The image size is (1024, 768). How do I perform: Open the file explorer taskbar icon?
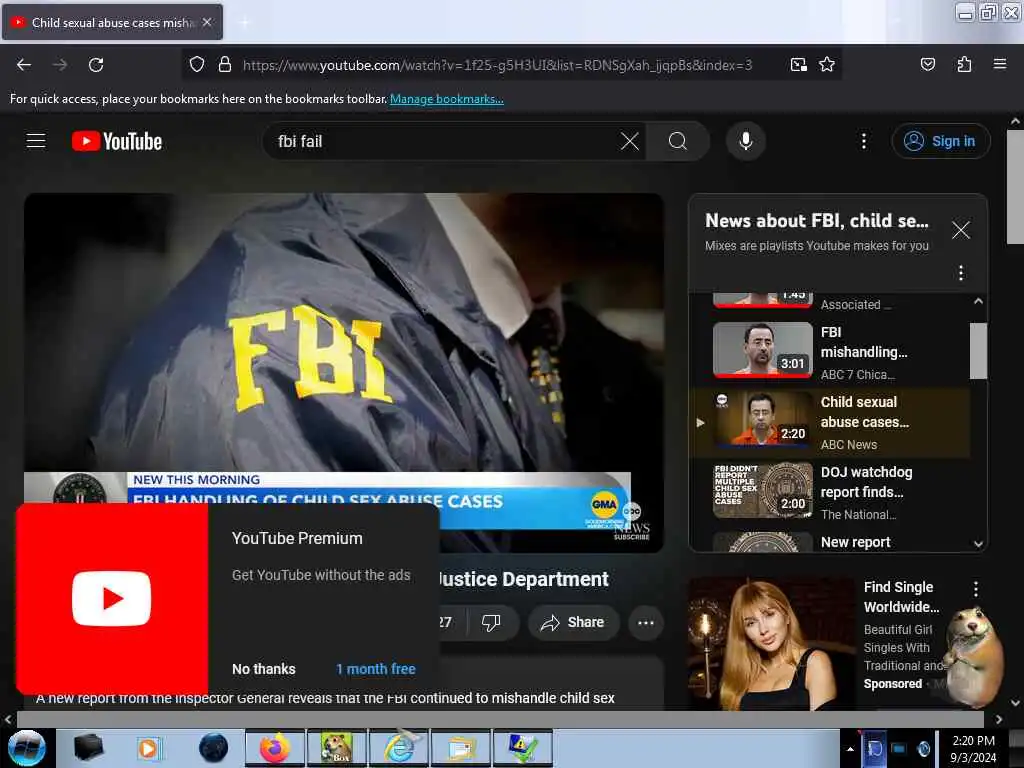click(461, 748)
